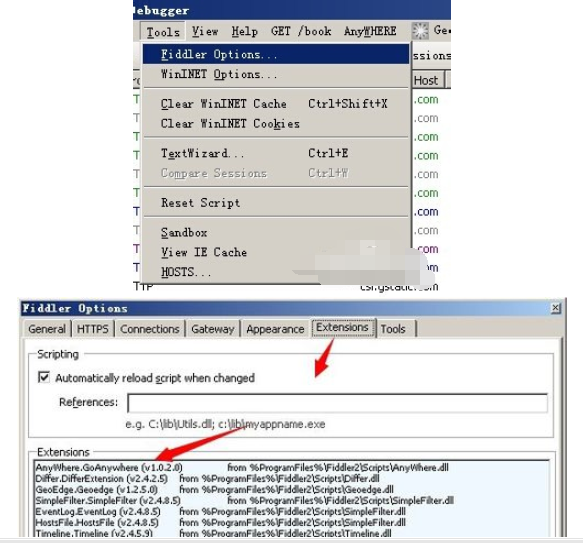The height and width of the screenshot is (543, 583).
Task: Switch to the HTTPS tab
Action: pos(93,329)
